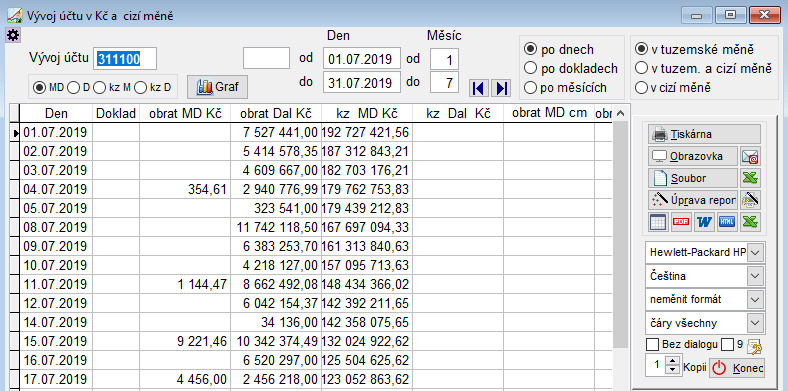788x391 pixels.
Task: Click the Tiskárna print button
Action: coord(705,134)
